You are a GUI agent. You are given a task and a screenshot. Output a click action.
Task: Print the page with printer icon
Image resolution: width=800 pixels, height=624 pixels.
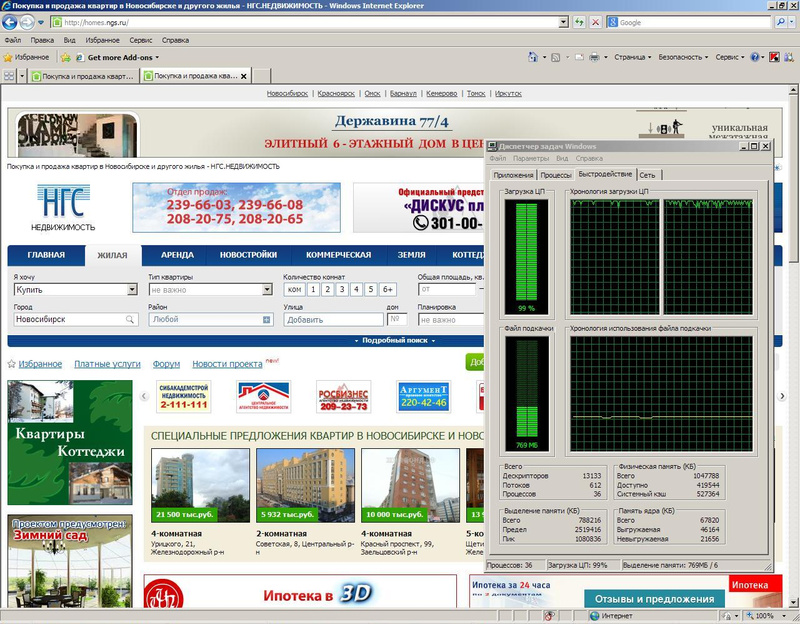594,57
